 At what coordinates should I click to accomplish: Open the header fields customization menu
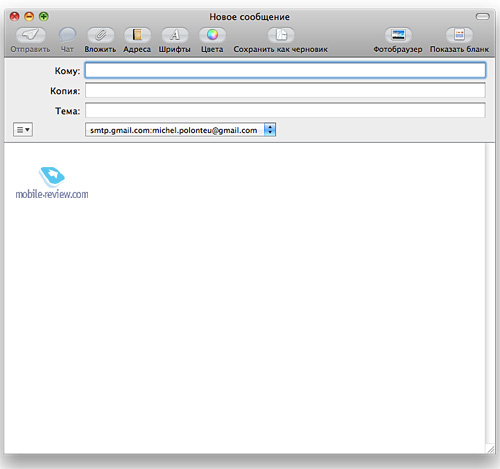(23, 129)
